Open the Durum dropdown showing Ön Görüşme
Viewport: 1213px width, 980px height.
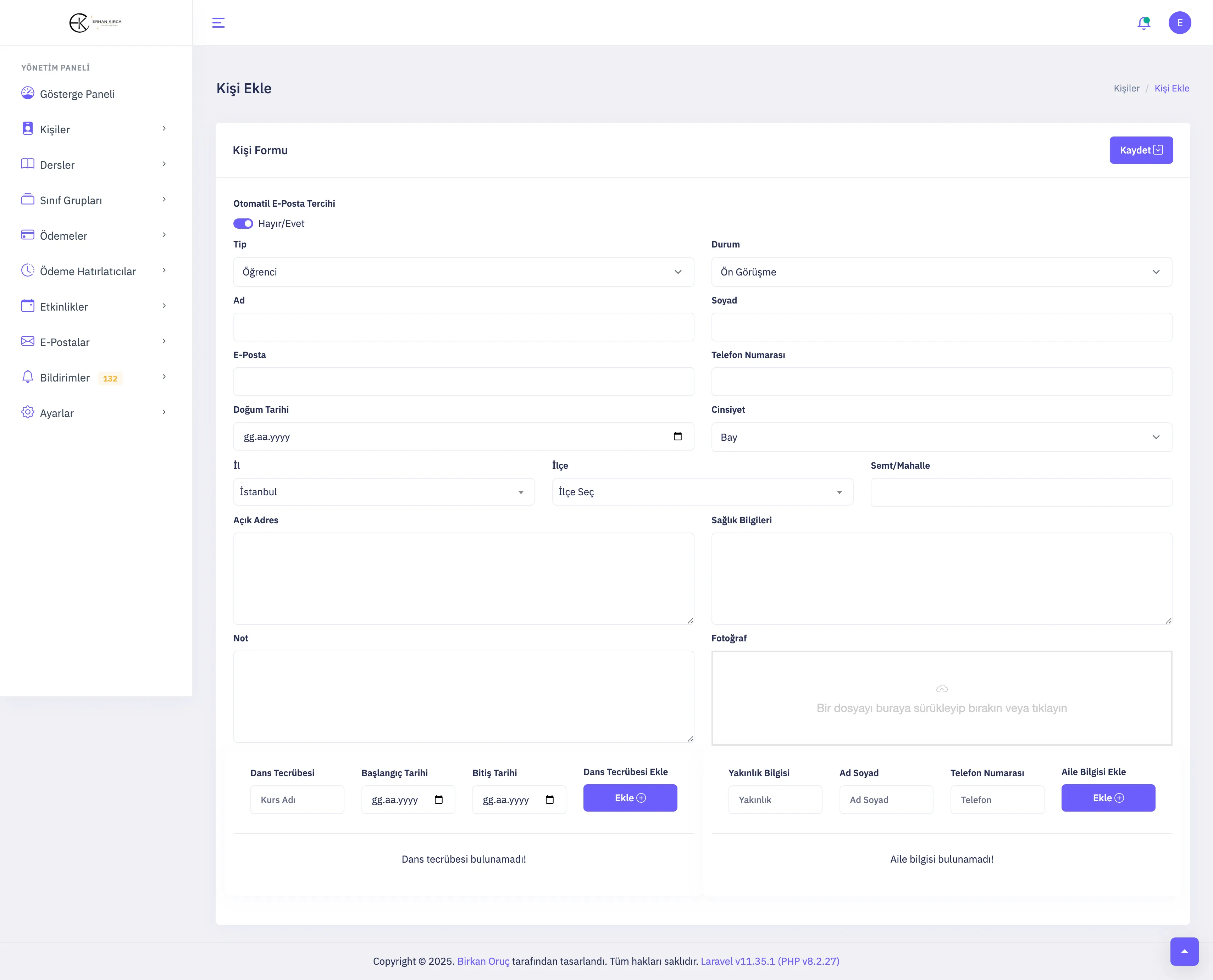coord(941,272)
